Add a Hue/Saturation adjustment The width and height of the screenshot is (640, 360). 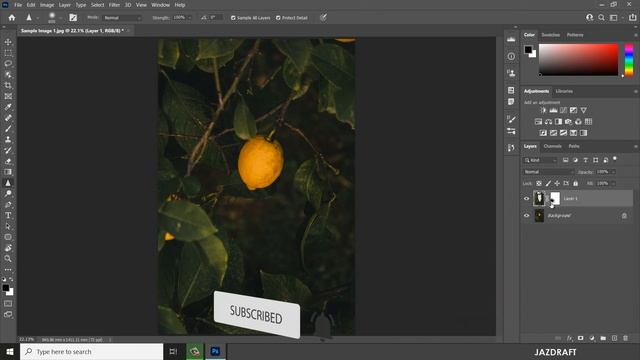click(x=538, y=122)
